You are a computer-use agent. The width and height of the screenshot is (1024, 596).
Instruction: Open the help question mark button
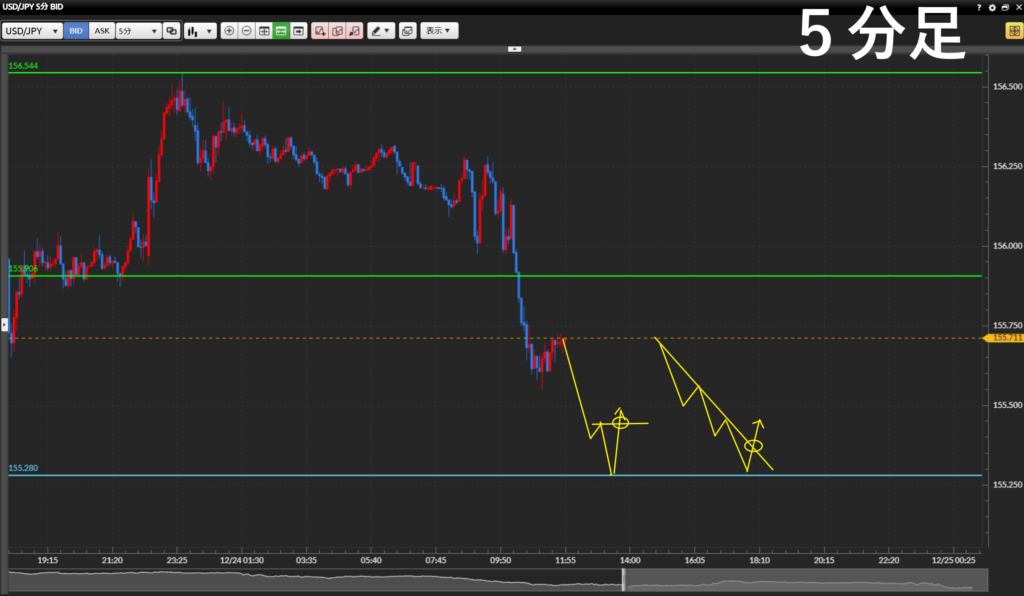coord(979,7)
